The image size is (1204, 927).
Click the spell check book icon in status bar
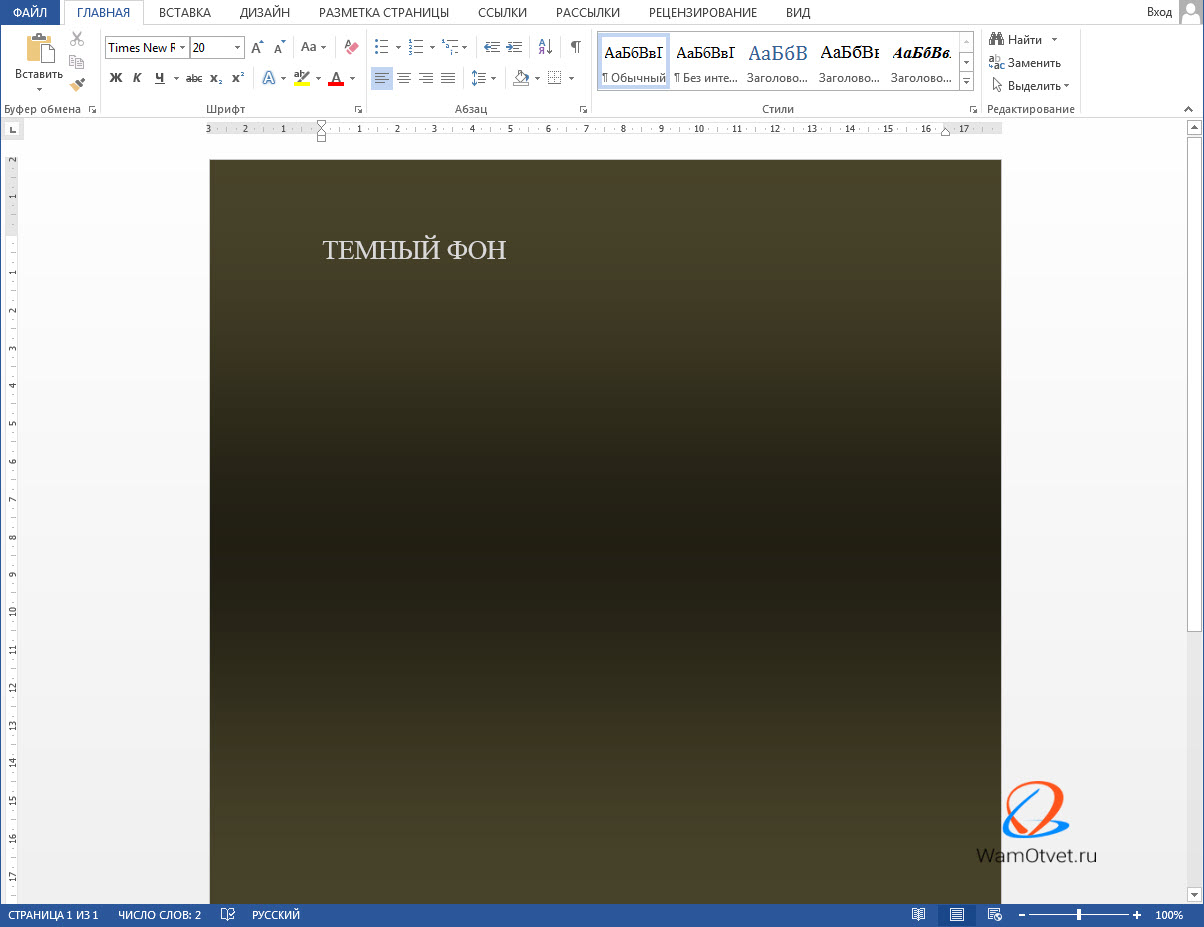(x=227, y=915)
